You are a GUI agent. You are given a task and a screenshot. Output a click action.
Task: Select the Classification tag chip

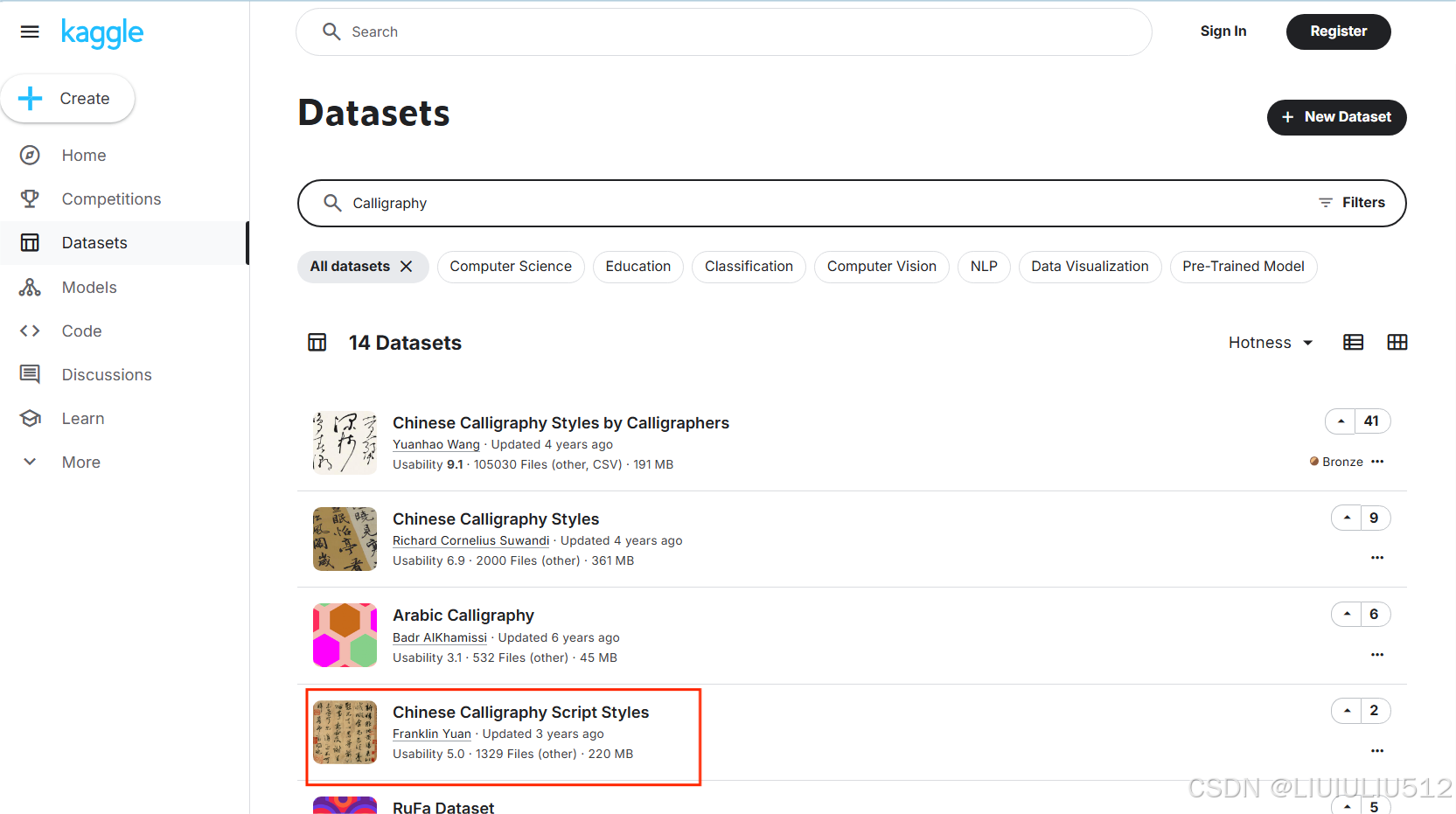click(x=749, y=267)
